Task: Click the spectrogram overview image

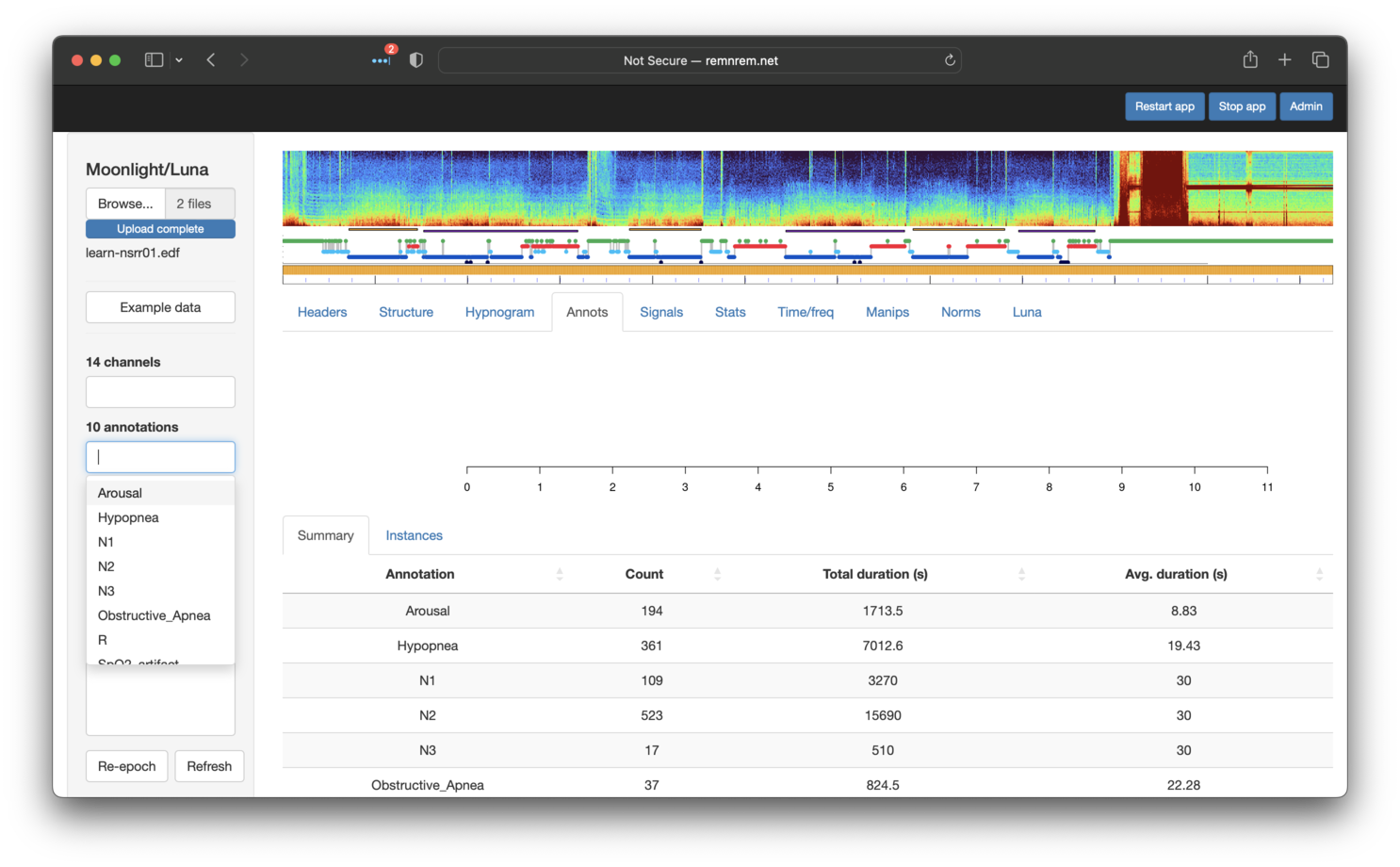Action: pyautogui.click(x=806, y=188)
